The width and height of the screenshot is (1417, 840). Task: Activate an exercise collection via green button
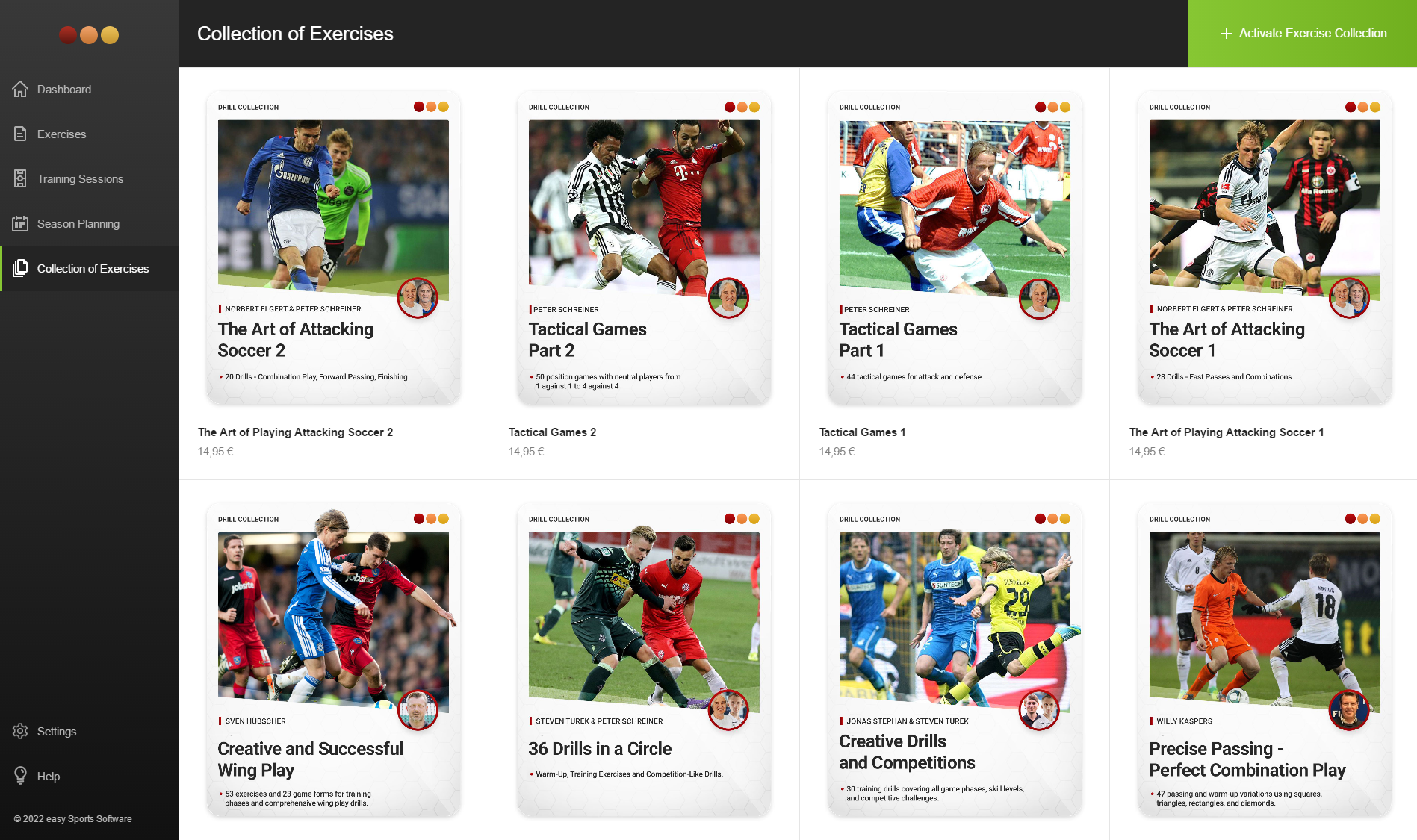pos(1302,34)
